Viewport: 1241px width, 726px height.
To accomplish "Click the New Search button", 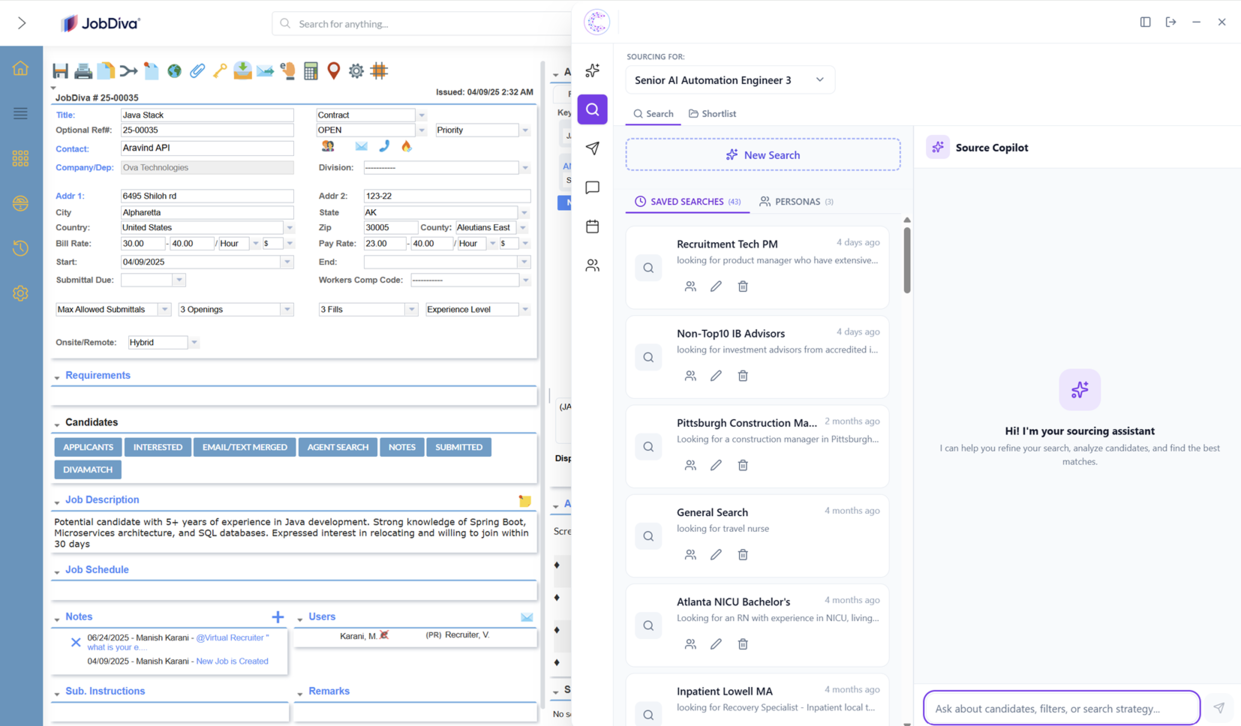I will pyautogui.click(x=763, y=155).
